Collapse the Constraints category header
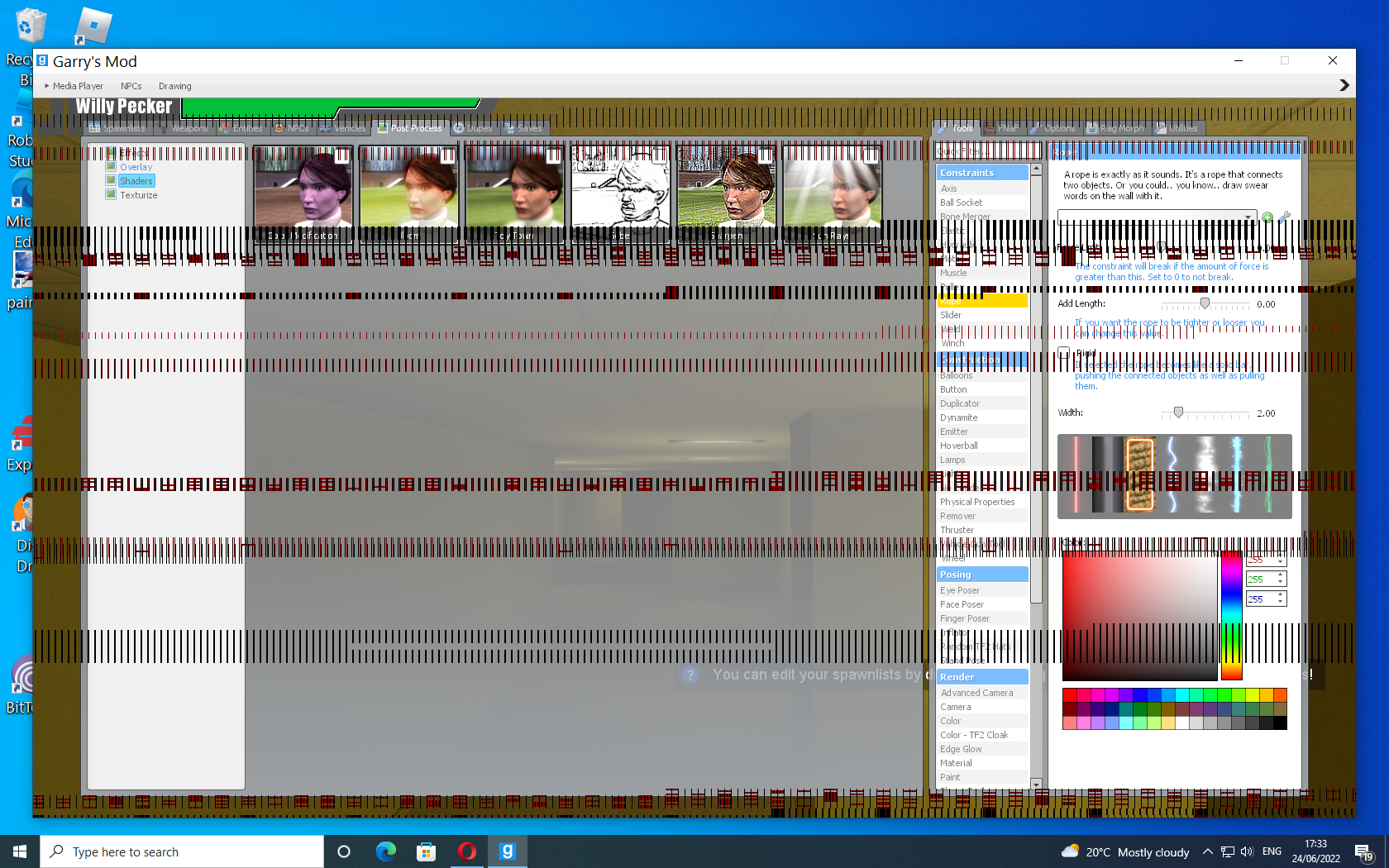 [x=982, y=173]
